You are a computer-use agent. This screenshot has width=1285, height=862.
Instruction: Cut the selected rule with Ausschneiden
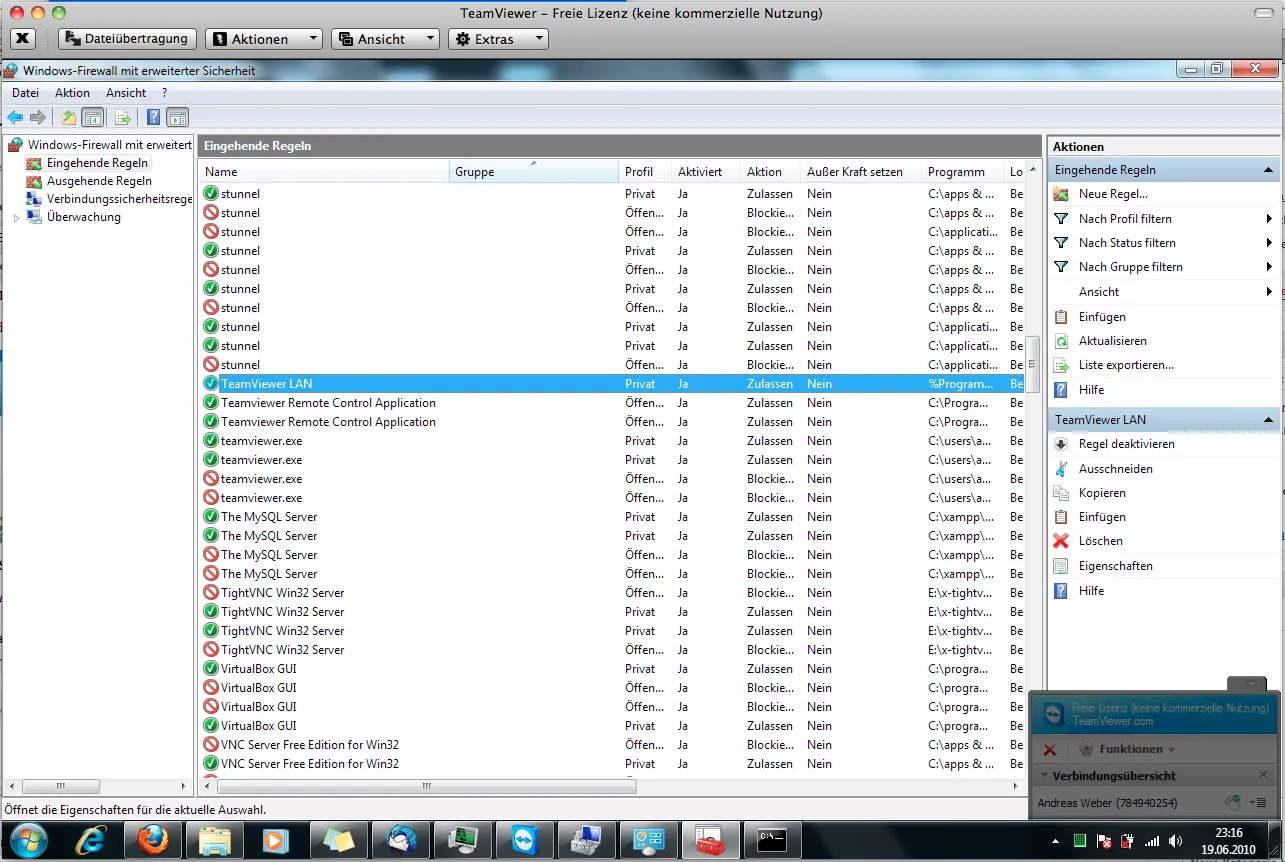pos(1113,468)
